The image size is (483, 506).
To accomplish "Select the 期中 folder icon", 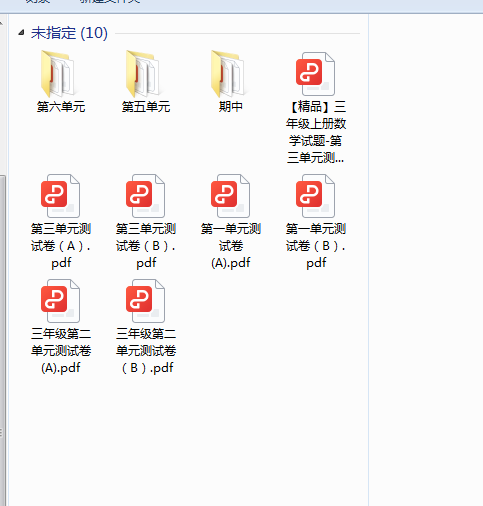I will pos(229,74).
